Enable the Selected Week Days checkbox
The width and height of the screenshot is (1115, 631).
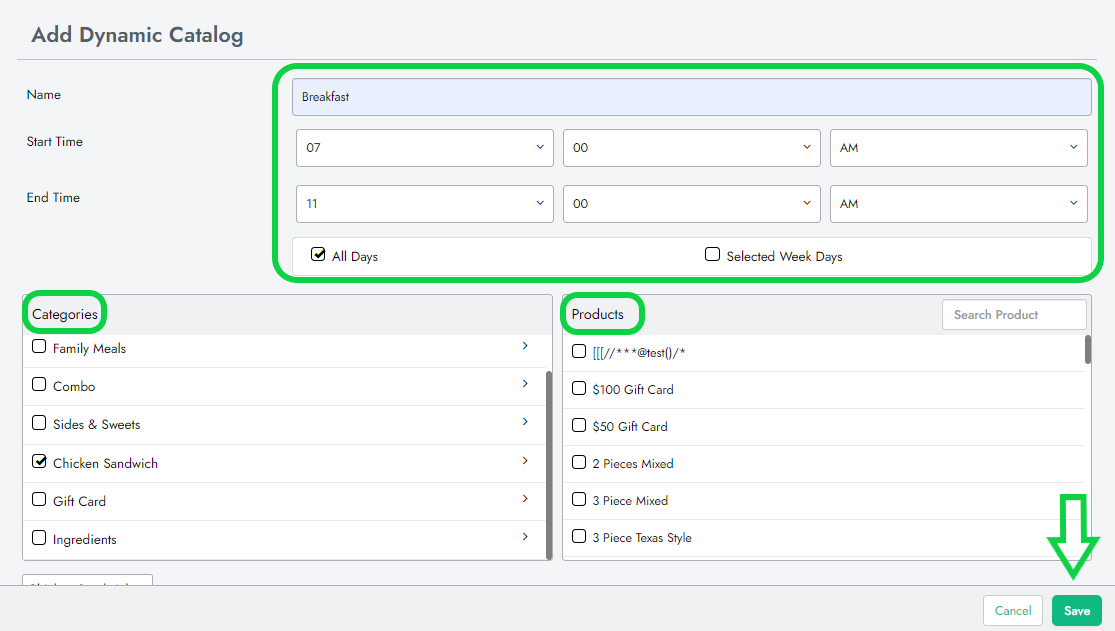coord(713,255)
